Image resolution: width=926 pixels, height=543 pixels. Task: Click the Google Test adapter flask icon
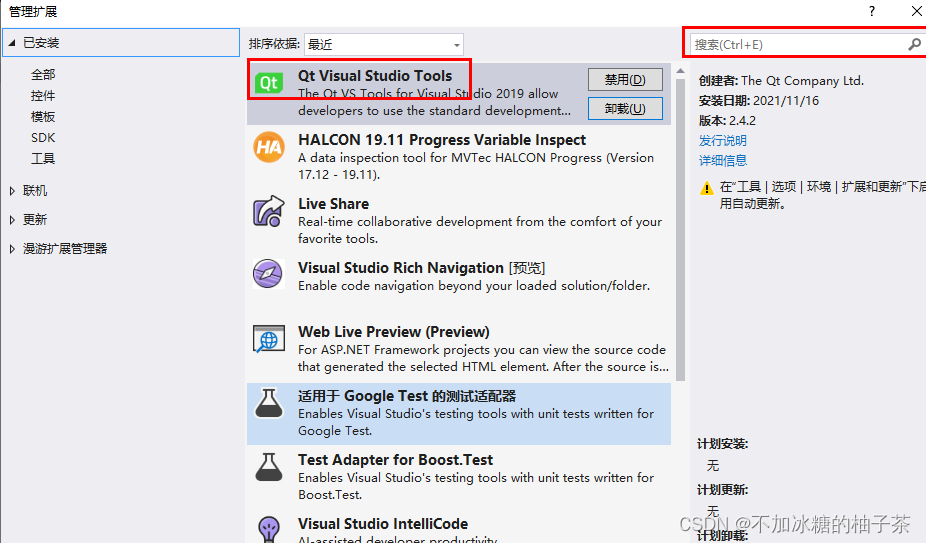pyautogui.click(x=269, y=403)
